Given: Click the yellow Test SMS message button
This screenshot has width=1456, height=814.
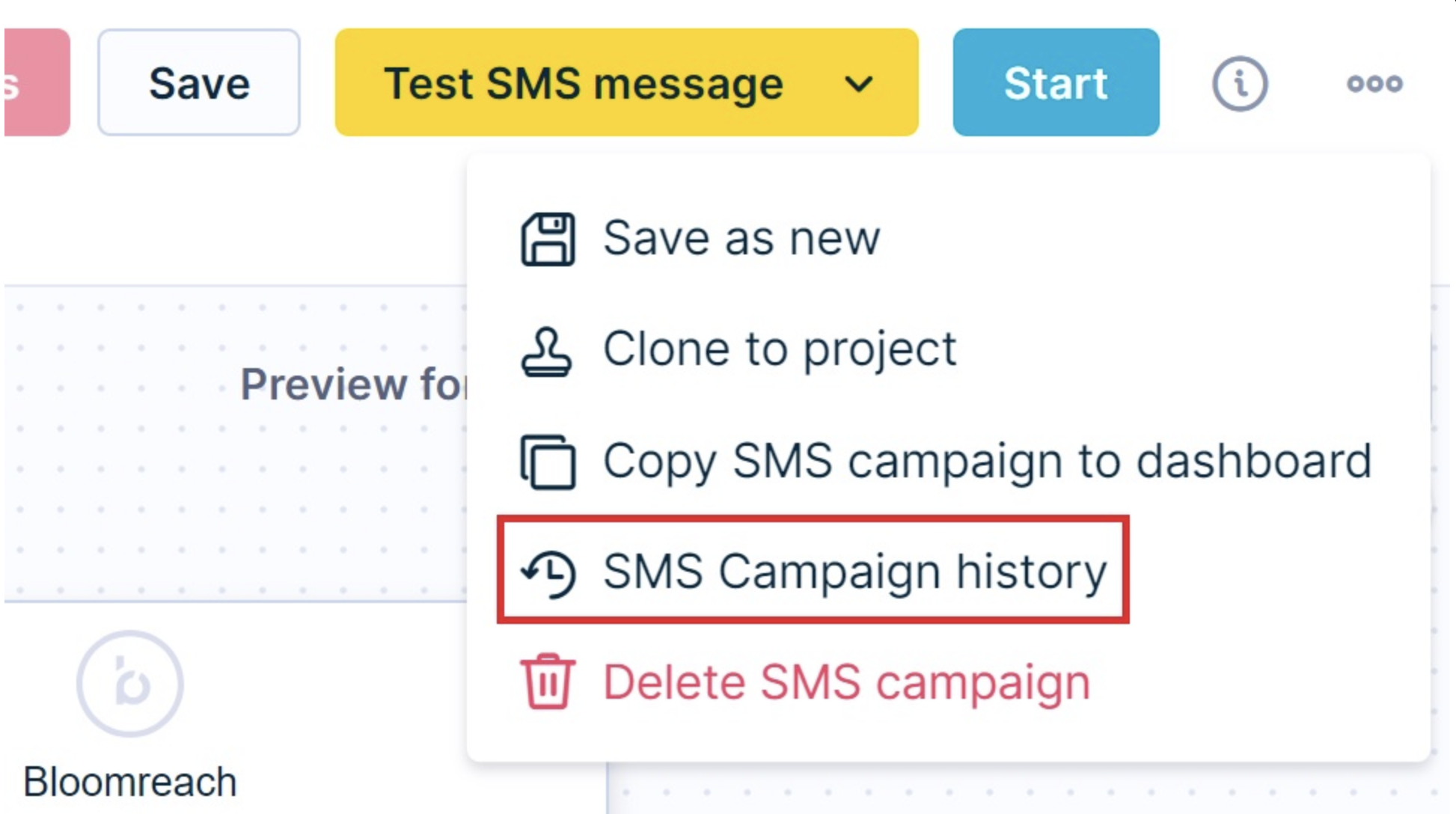Looking at the screenshot, I should coord(627,82).
